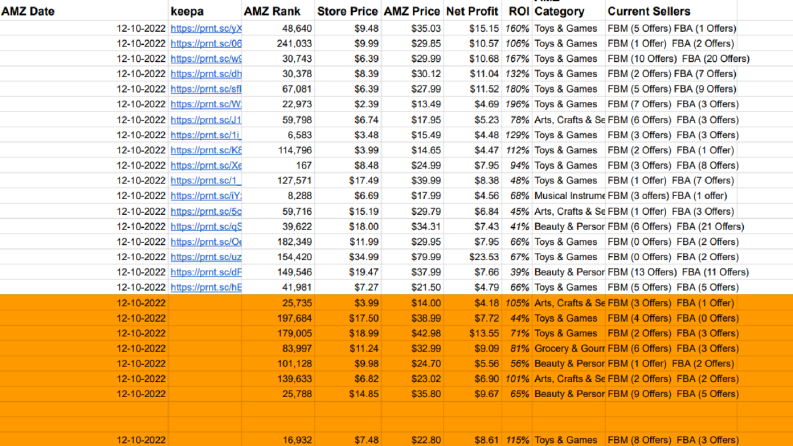The height and width of the screenshot is (446, 793).
Task: Click the ROI cell showing 196%
Action: pos(517,104)
